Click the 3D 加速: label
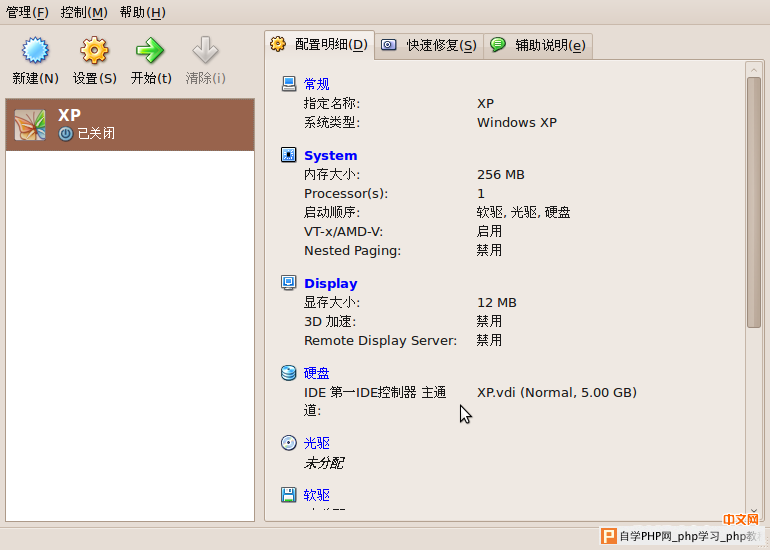This screenshot has width=770, height=550. (330, 322)
